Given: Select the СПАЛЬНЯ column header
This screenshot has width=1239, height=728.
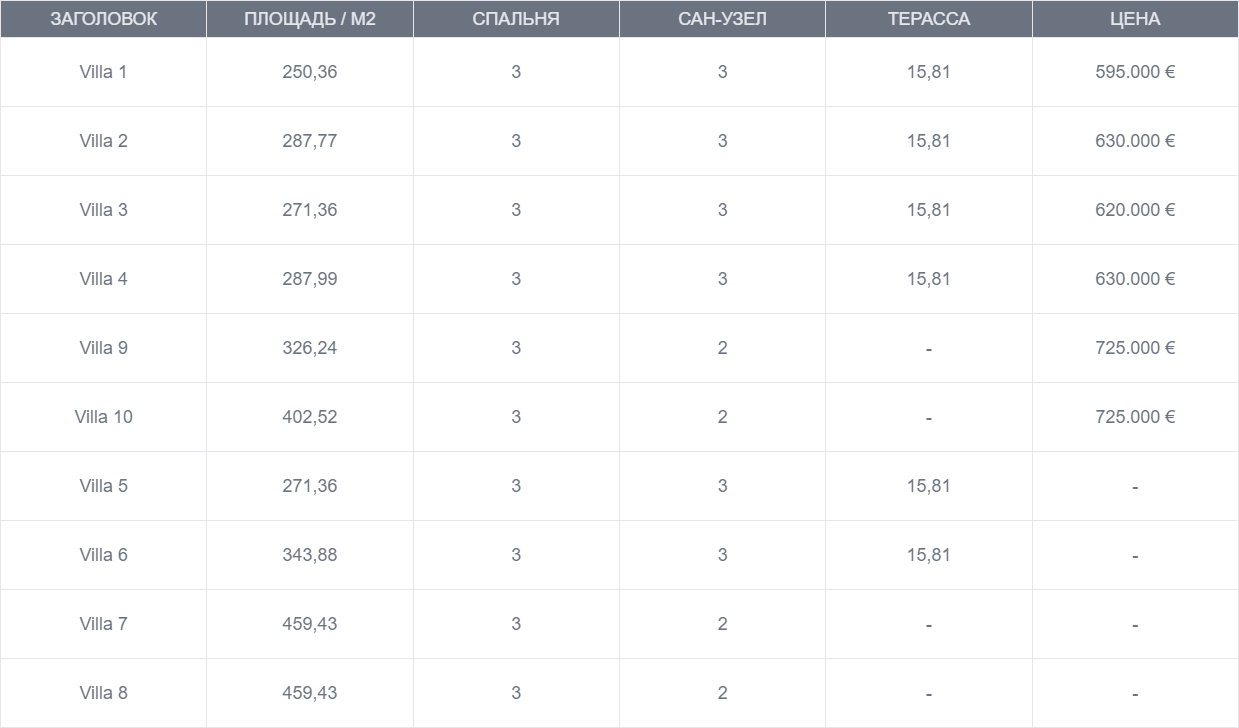Looking at the screenshot, I should click(x=516, y=19).
